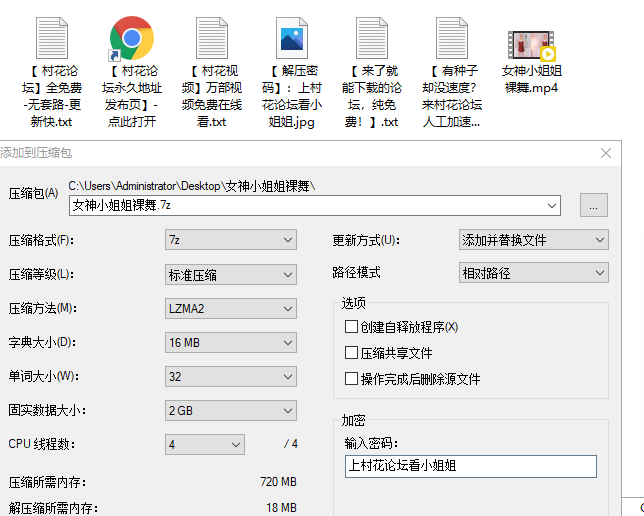This screenshot has width=644, height=516.
Task: Open the 压缩格式 dropdown showing 7z
Action: (231, 240)
